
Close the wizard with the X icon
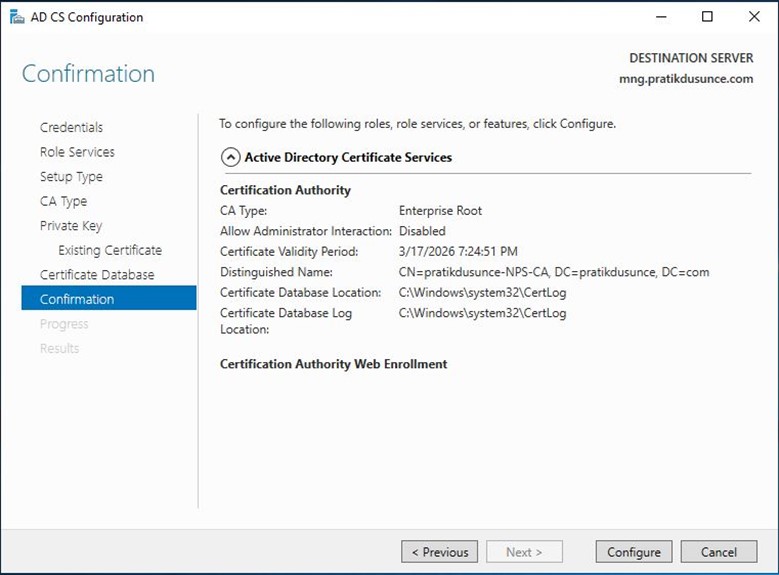[x=754, y=17]
